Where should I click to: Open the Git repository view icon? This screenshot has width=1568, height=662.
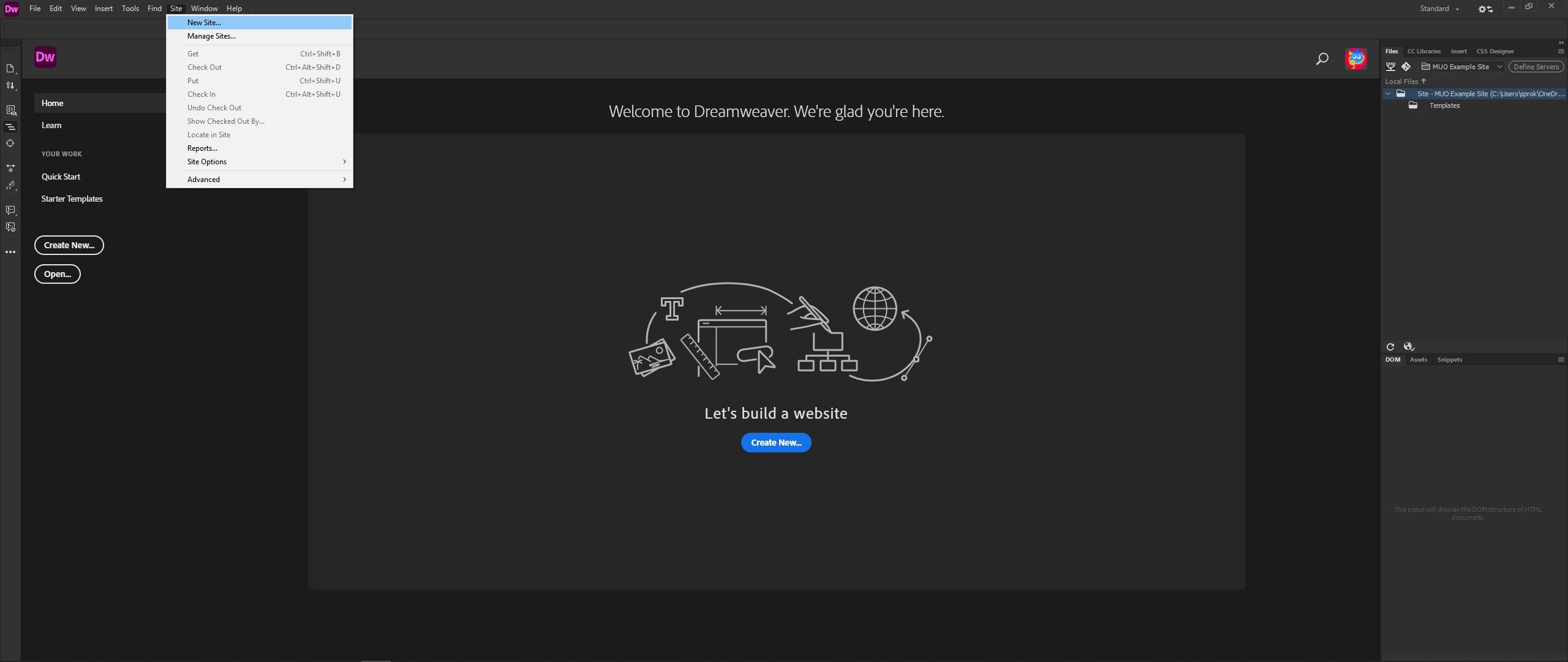point(1407,67)
